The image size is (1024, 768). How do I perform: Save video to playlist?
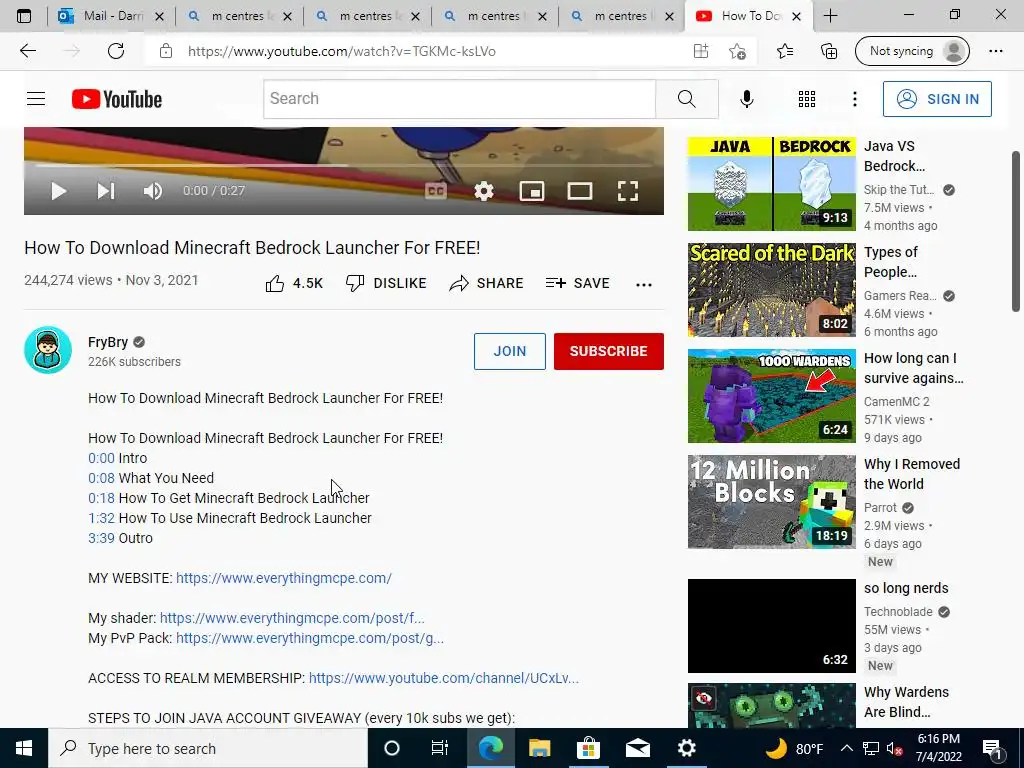point(578,283)
